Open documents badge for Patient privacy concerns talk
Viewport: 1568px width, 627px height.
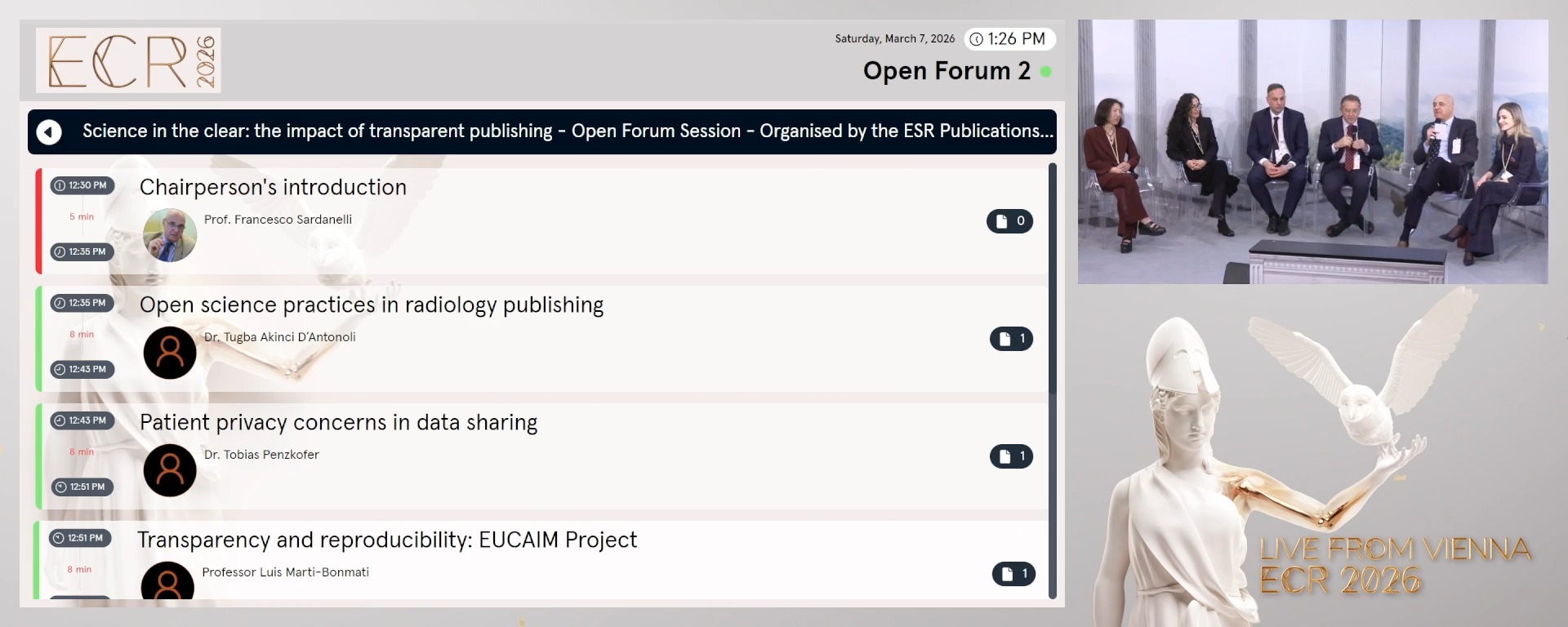1011,456
